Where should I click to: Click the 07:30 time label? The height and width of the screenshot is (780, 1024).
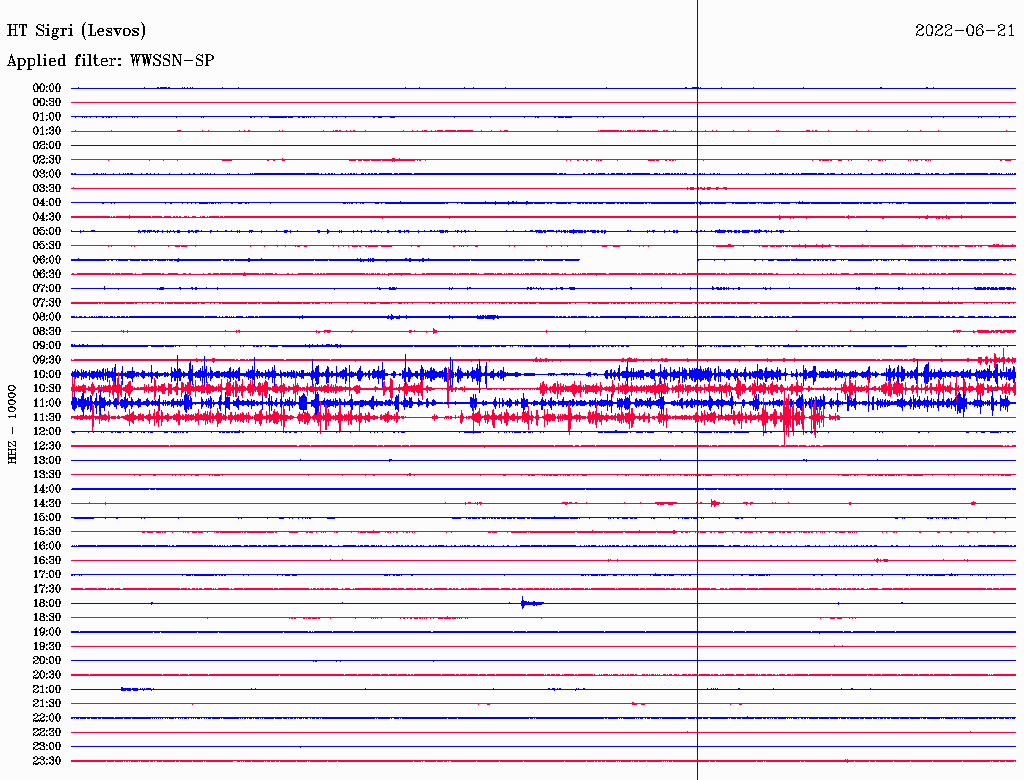[47, 302]
